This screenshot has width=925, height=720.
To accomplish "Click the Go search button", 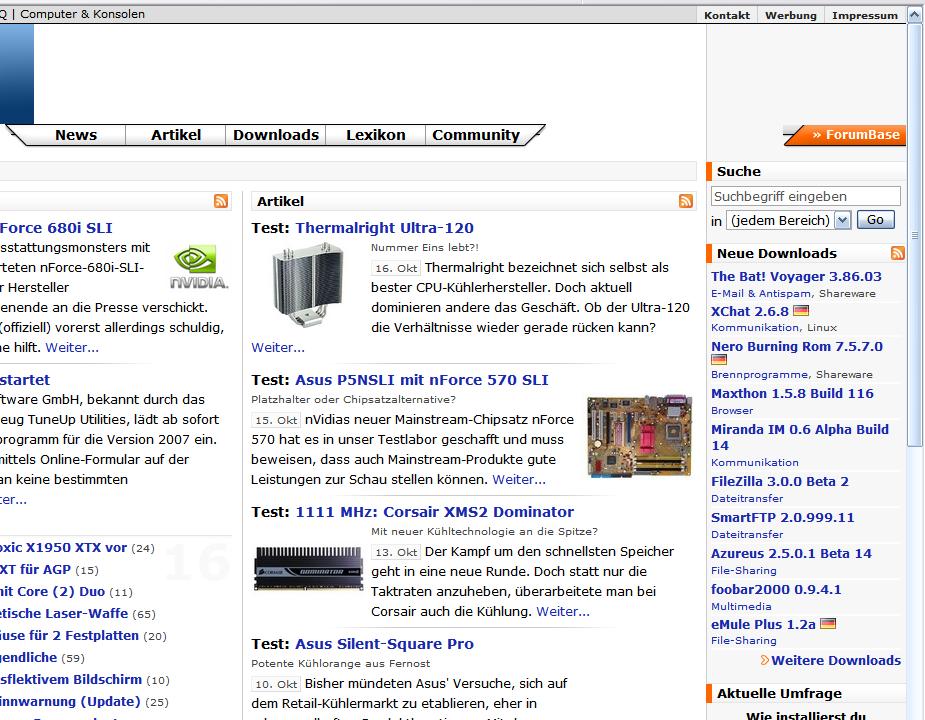I will pos(875,220).
